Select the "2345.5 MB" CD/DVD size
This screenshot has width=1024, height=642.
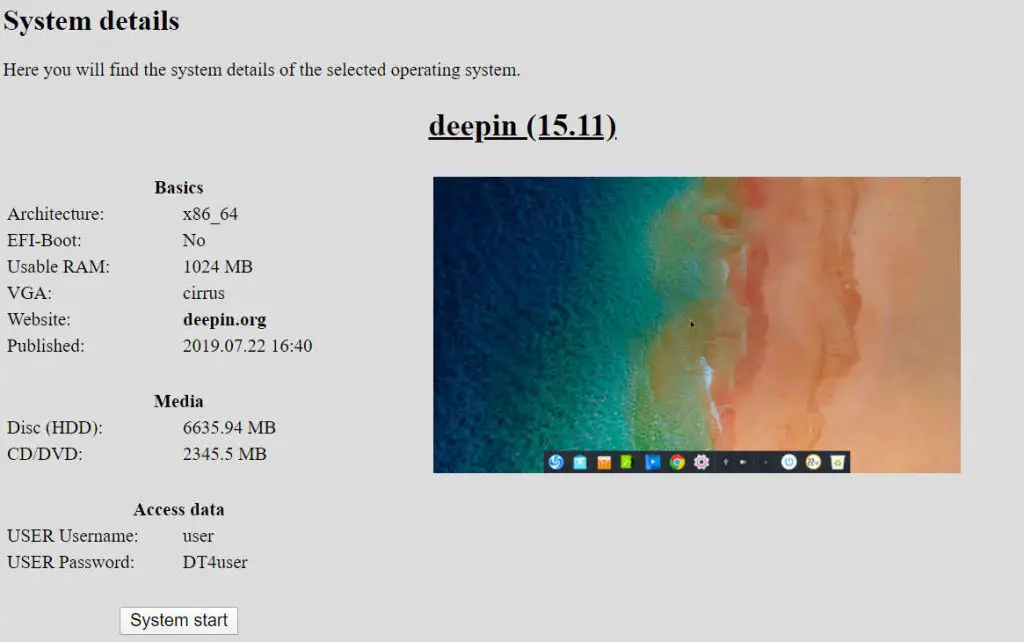coord(225,454)
